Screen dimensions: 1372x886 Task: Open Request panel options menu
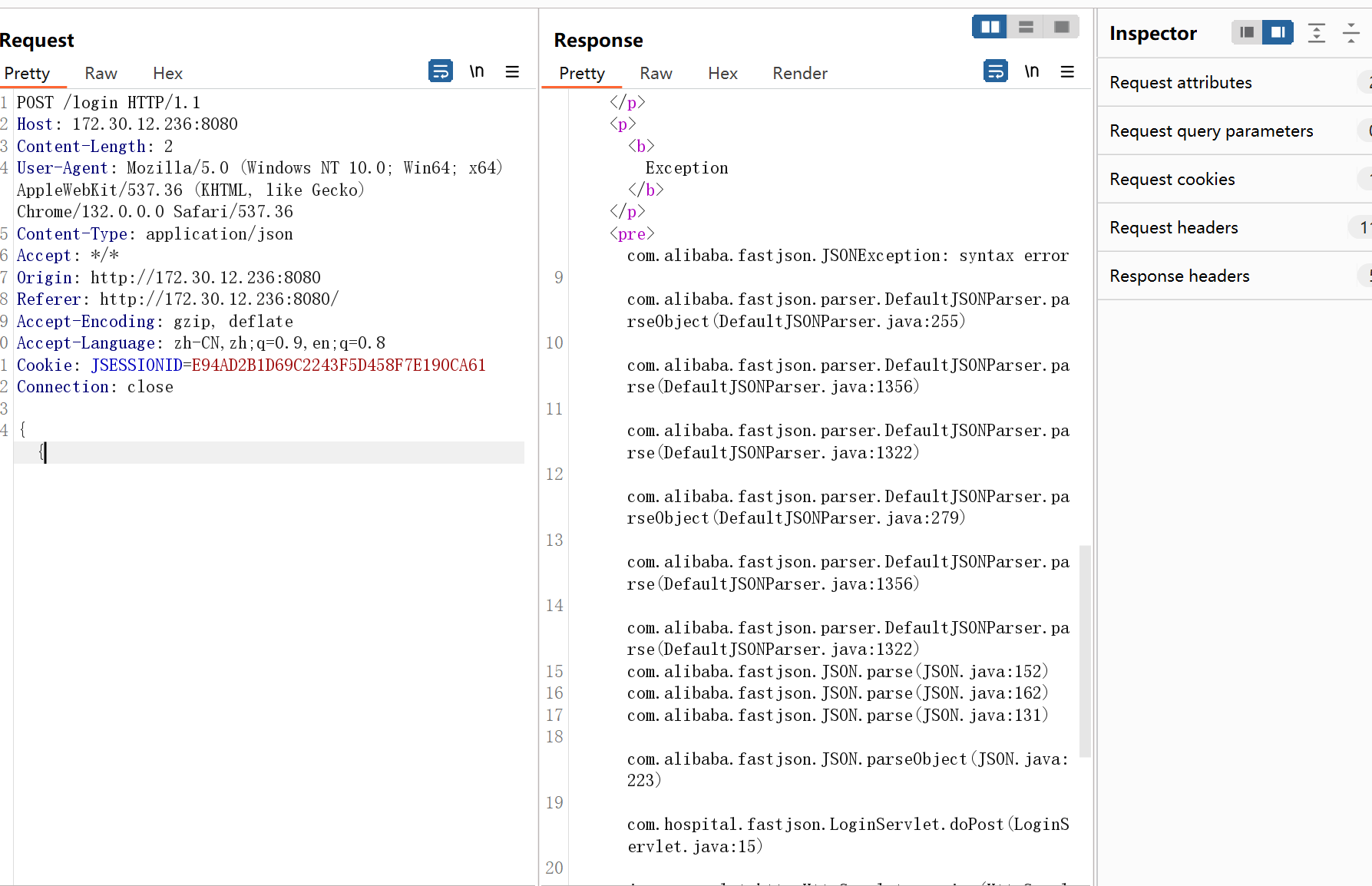point(512,71)
